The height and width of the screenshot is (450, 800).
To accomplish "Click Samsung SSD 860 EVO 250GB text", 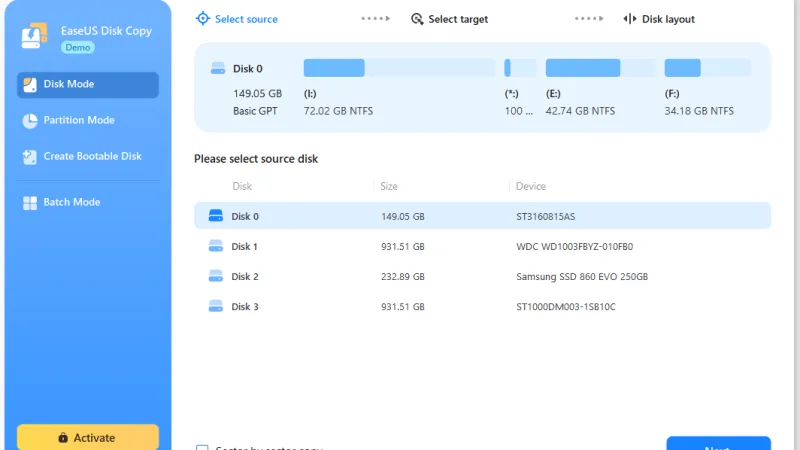I will [582, 277].
